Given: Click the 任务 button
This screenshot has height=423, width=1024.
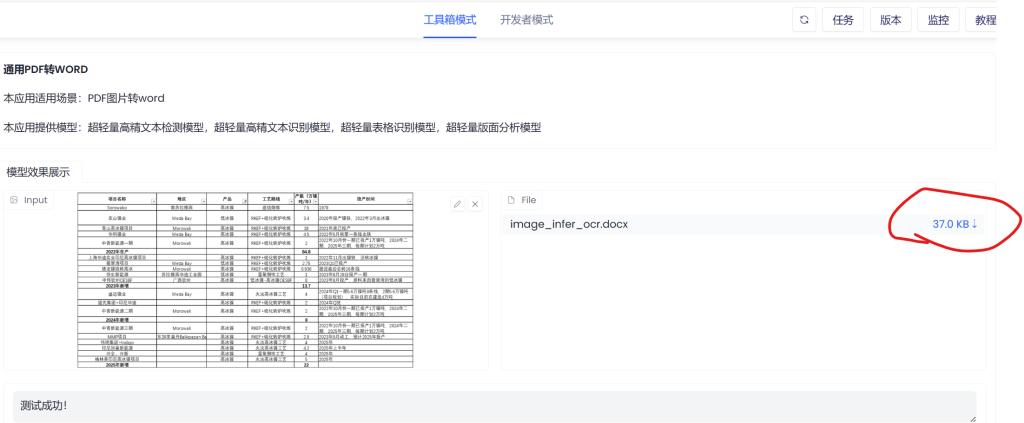Looking at the screenshot, I should pyautogui.click(x=842, y=20).
